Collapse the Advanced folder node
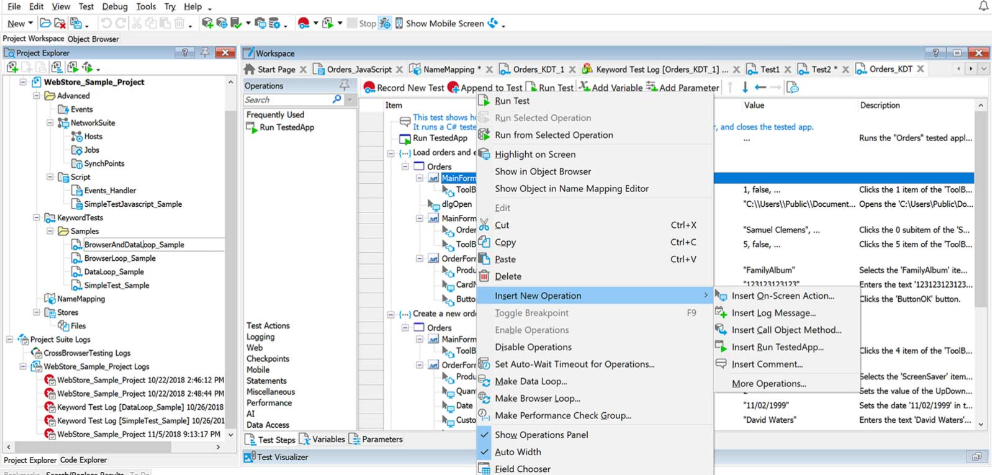 [x=36, y=96]
